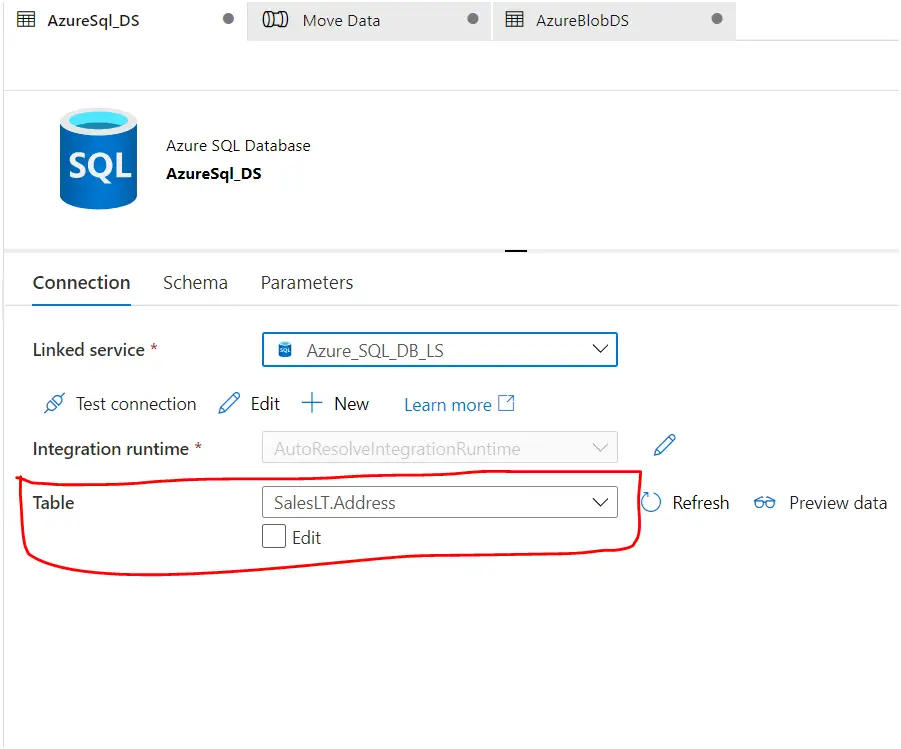Click the SQL icon inside Linked service dropdown

point(285,349)
